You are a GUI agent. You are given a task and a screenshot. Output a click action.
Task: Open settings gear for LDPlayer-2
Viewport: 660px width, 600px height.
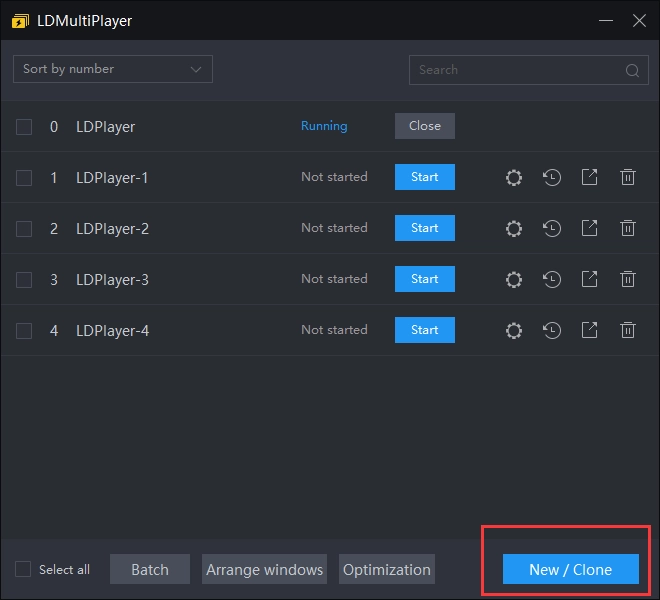(514, 228)
